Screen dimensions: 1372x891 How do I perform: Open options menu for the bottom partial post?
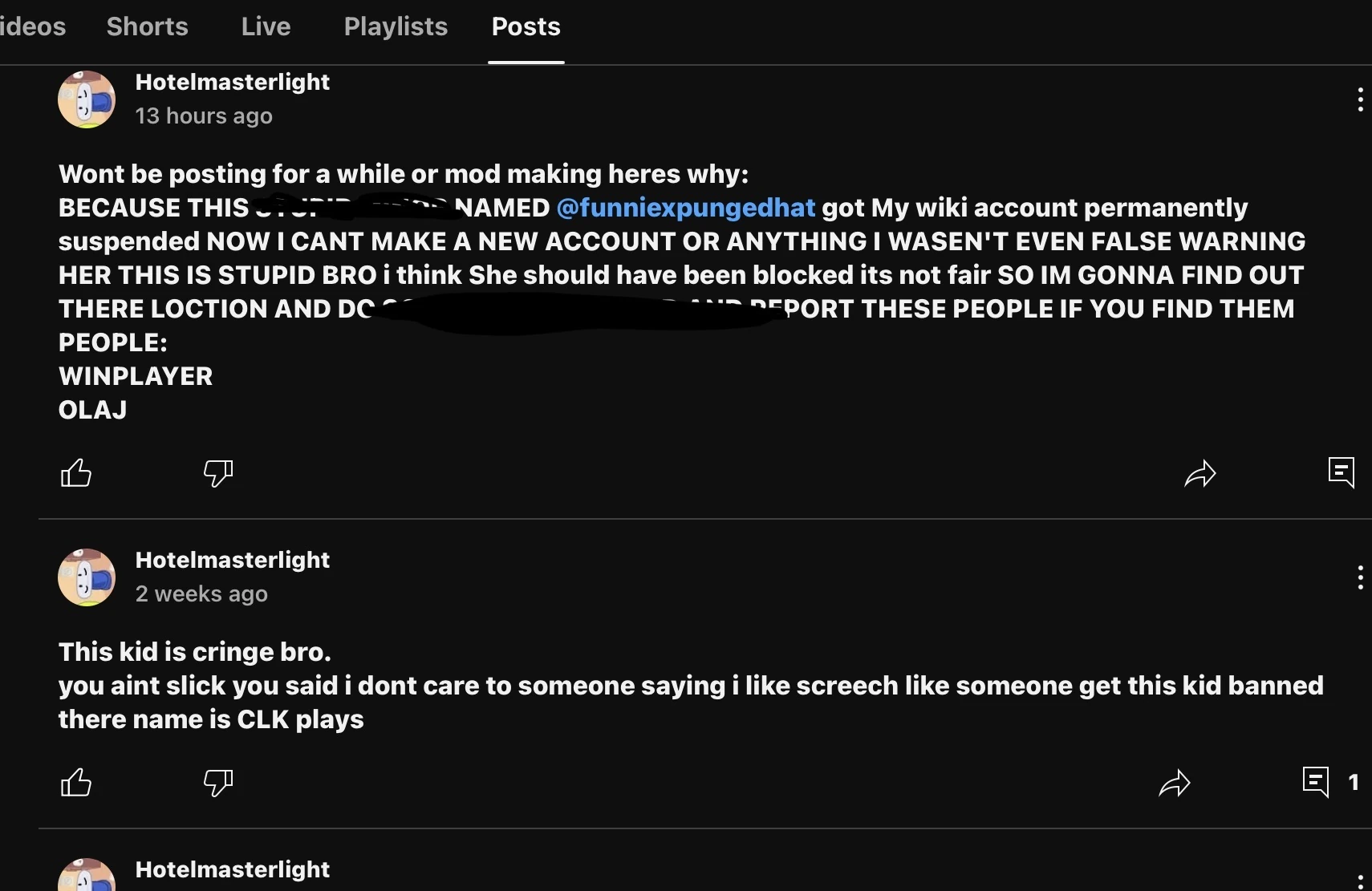1360,881
